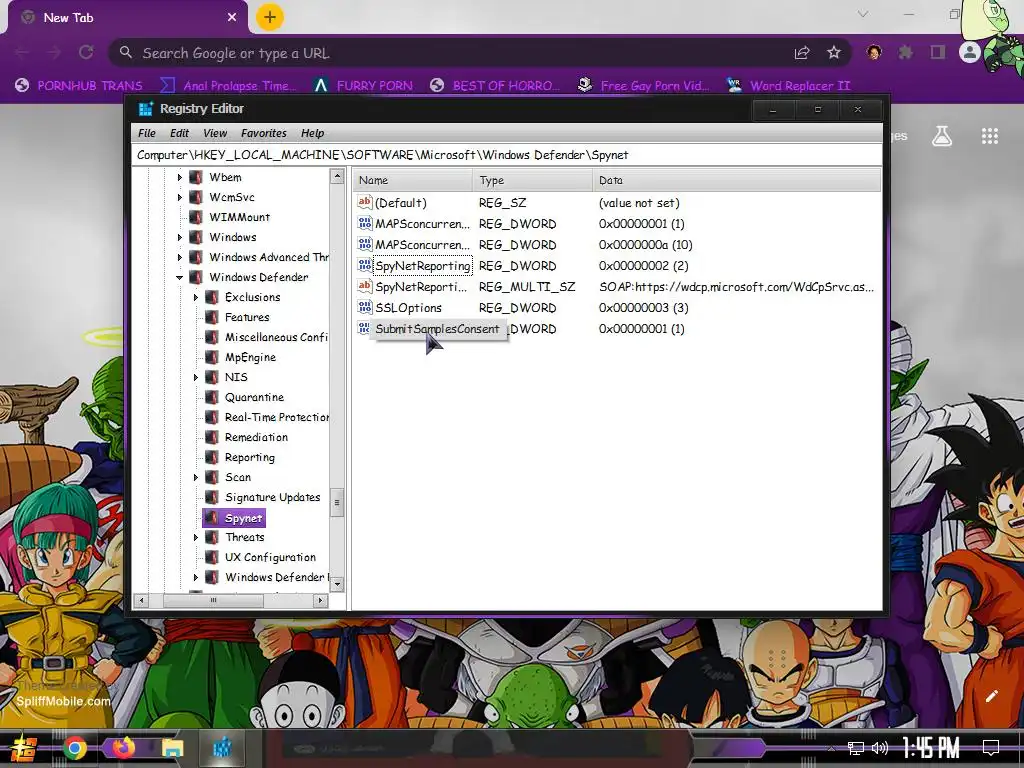Select the Remediation key folder icon

click(212, 438)
